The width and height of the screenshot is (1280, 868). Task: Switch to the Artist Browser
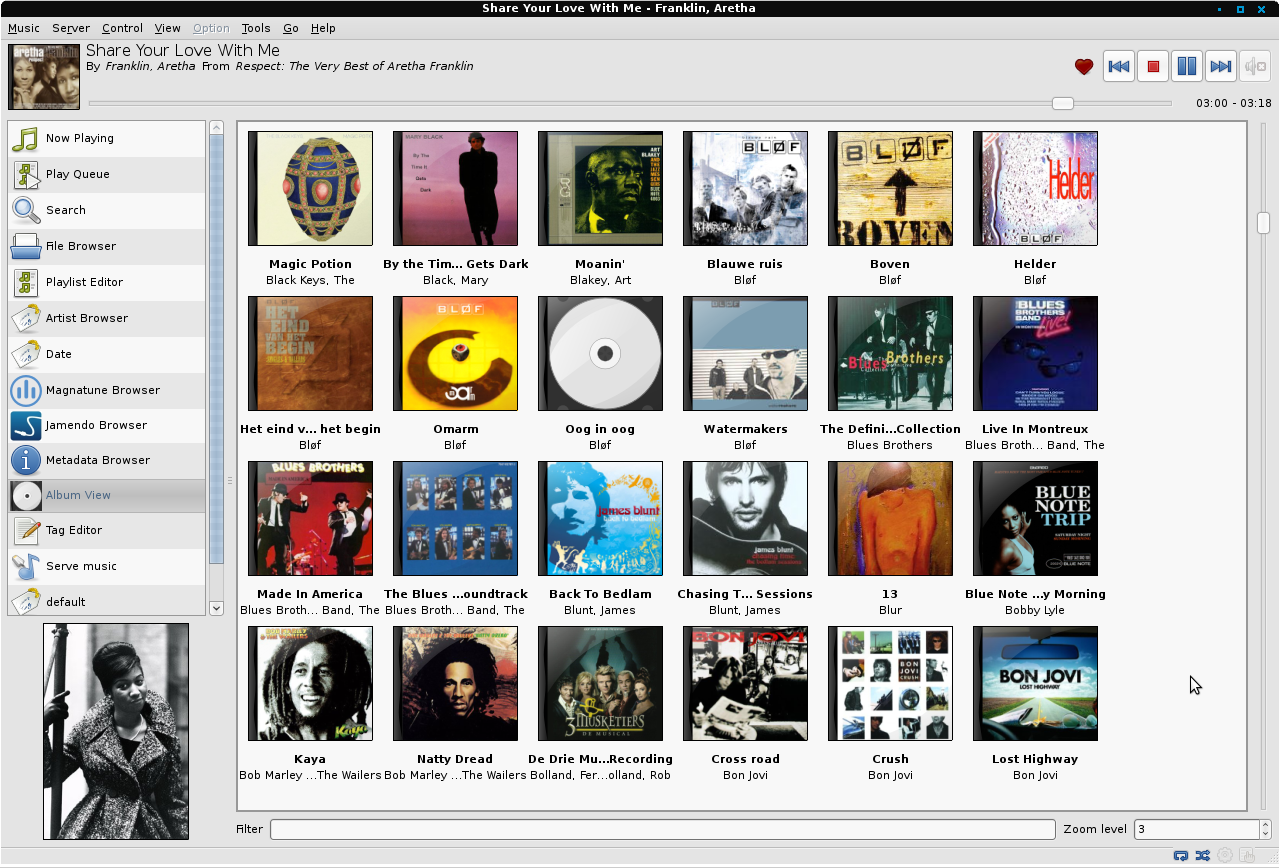pos(106,318)
